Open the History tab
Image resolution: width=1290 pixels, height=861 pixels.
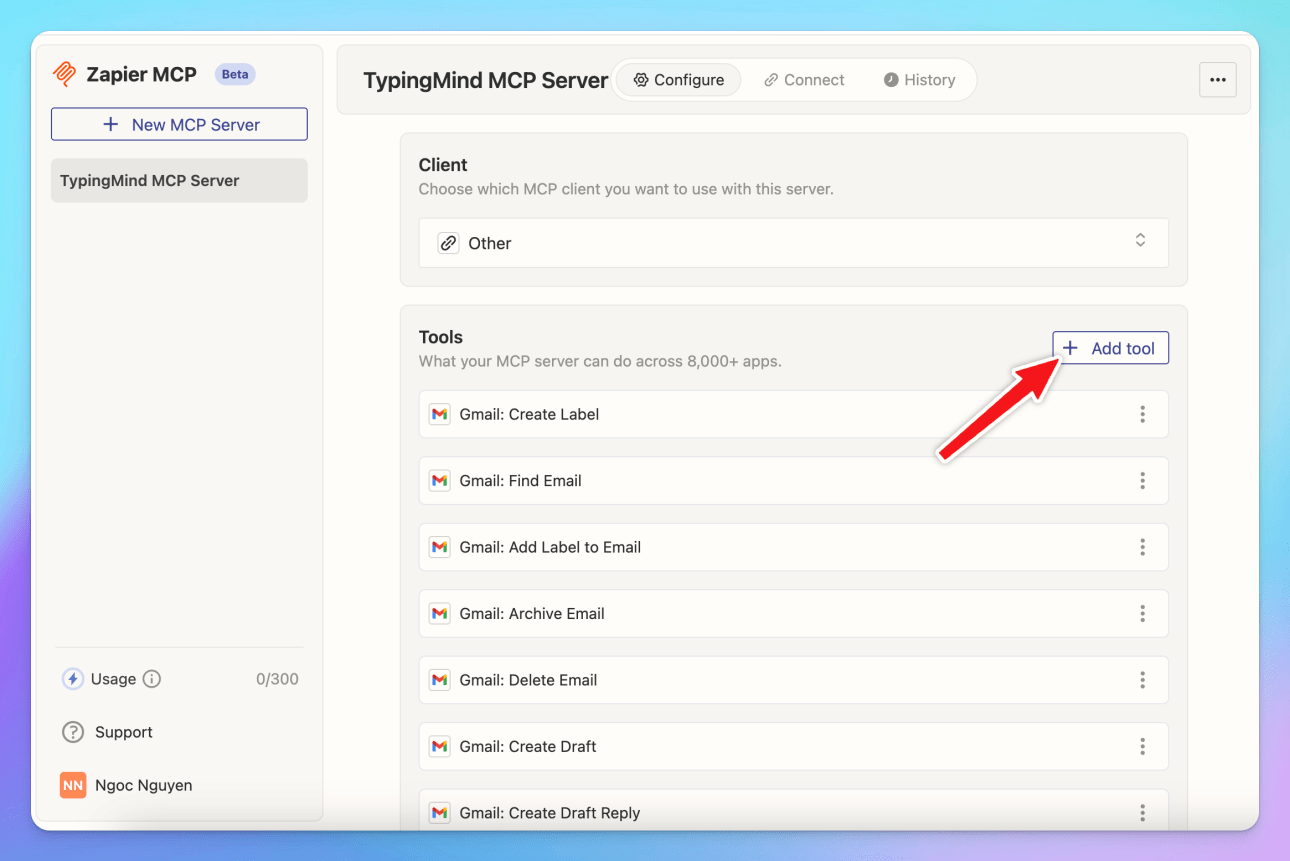(x=919, y=80)
